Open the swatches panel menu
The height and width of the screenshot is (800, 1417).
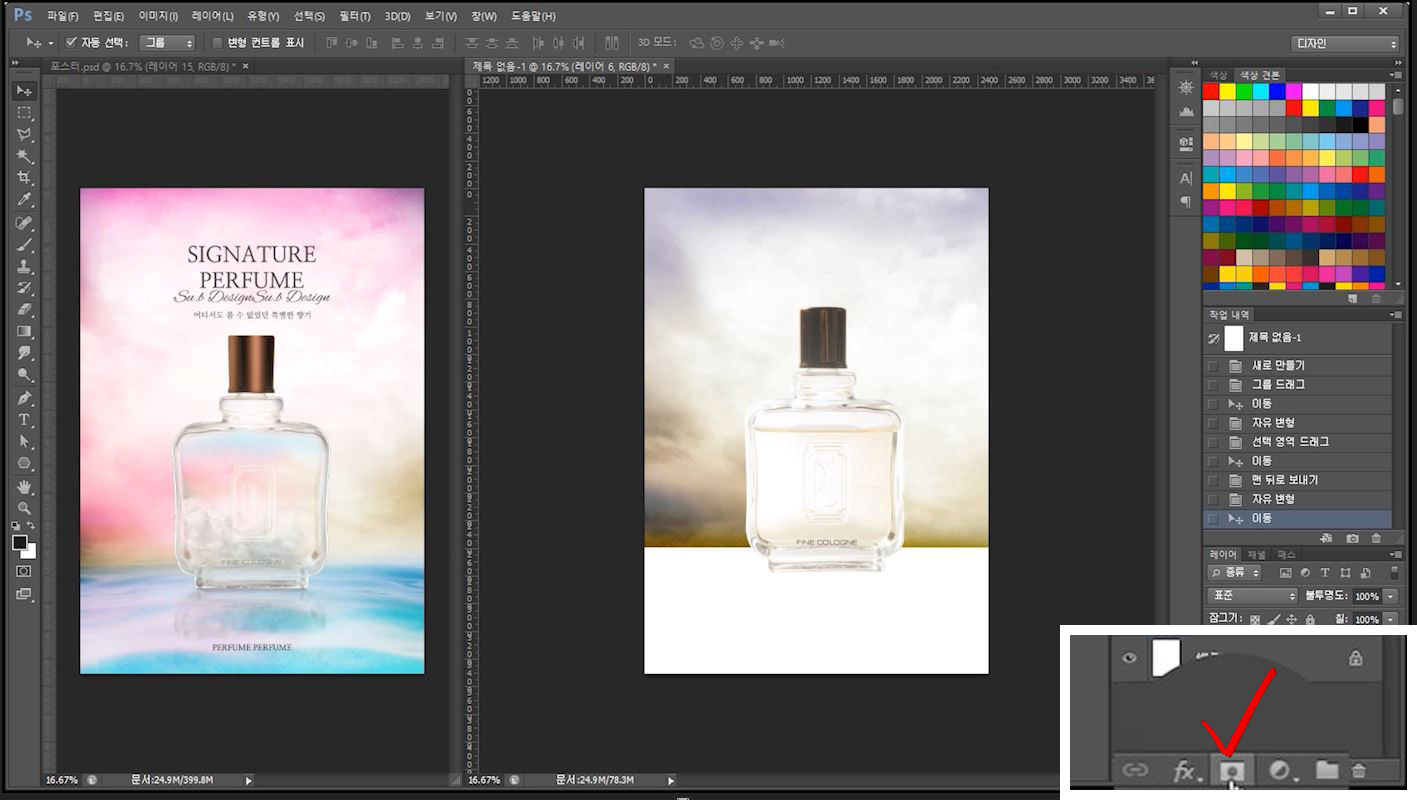click(x=1395, y=75)
